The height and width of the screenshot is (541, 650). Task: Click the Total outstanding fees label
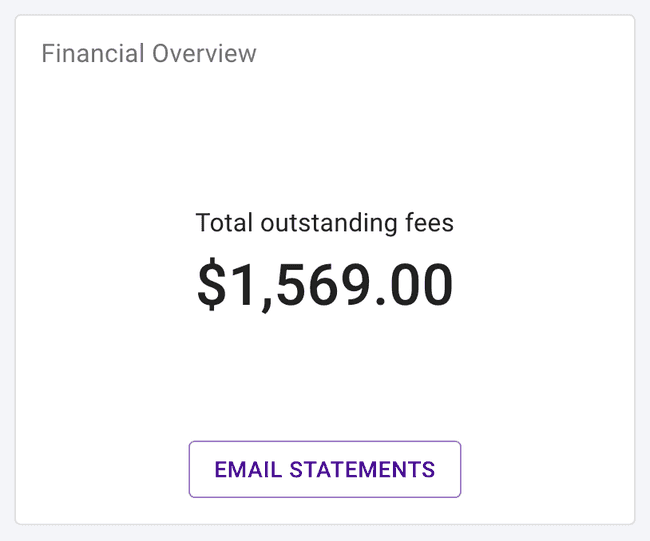point(324,222)
